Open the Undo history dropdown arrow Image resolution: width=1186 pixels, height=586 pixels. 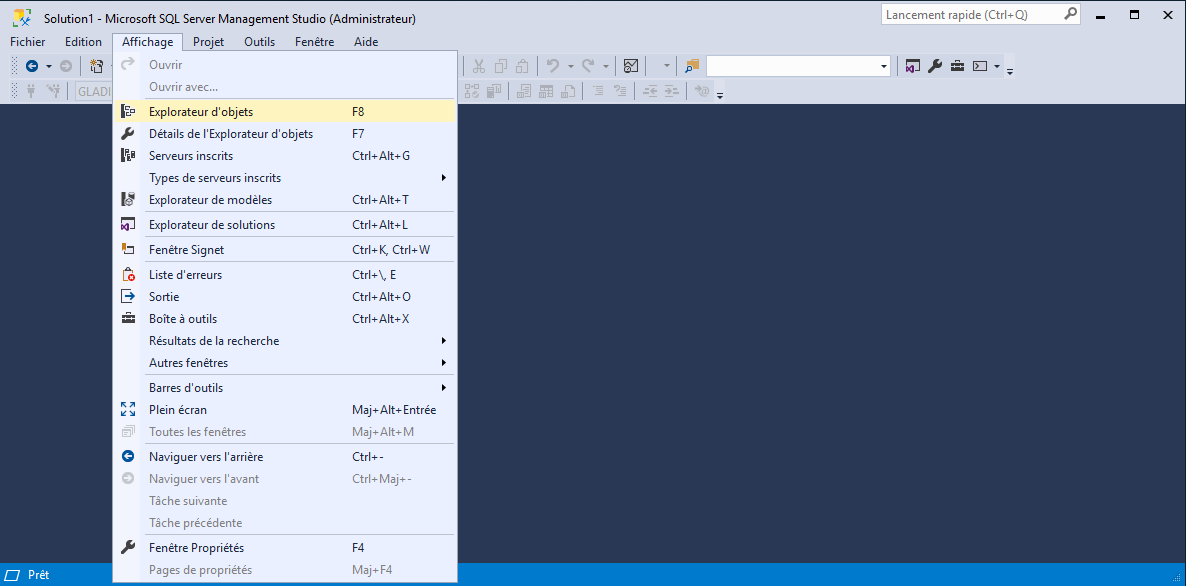(570, 67)
